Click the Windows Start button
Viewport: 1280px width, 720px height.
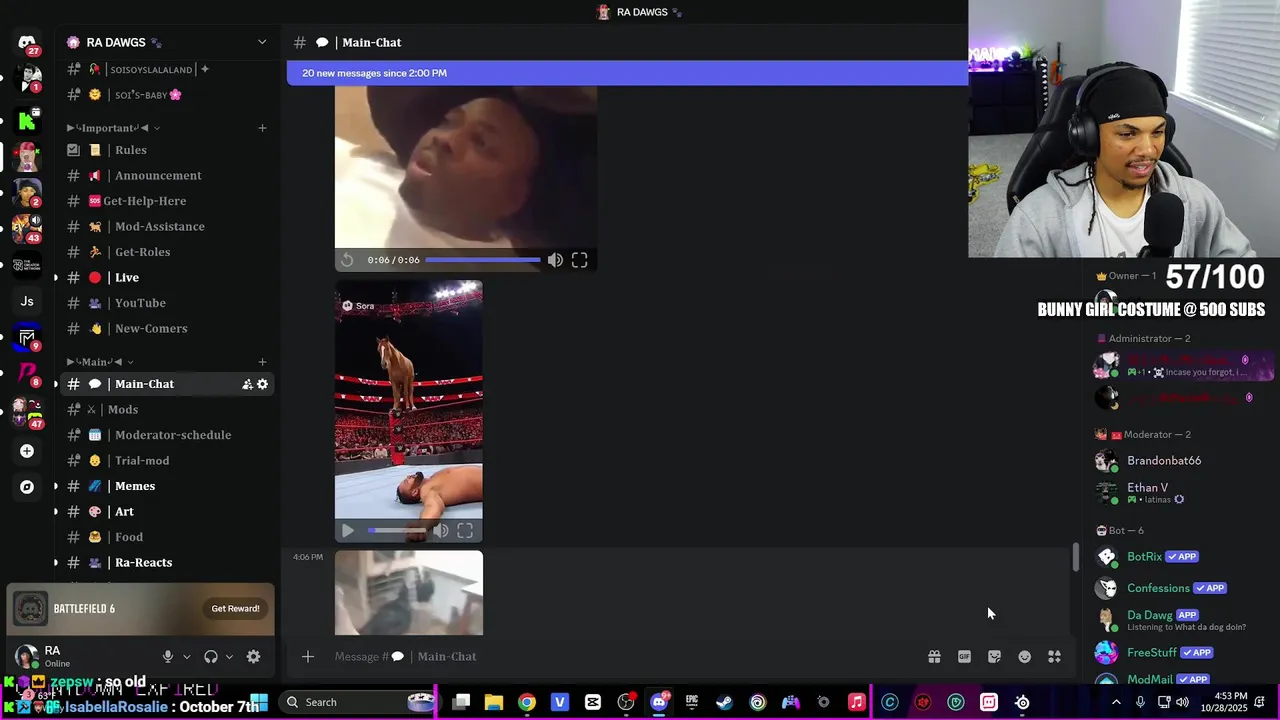click(x=259, y=702)
